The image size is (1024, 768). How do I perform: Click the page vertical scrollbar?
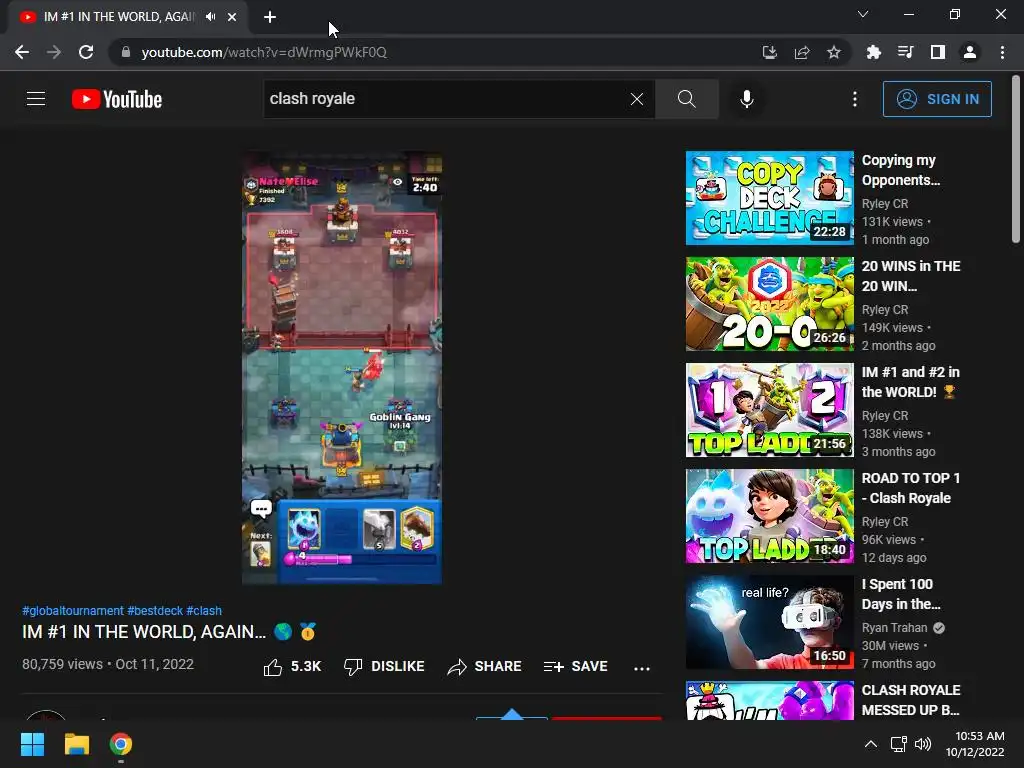coord(1016,159)
